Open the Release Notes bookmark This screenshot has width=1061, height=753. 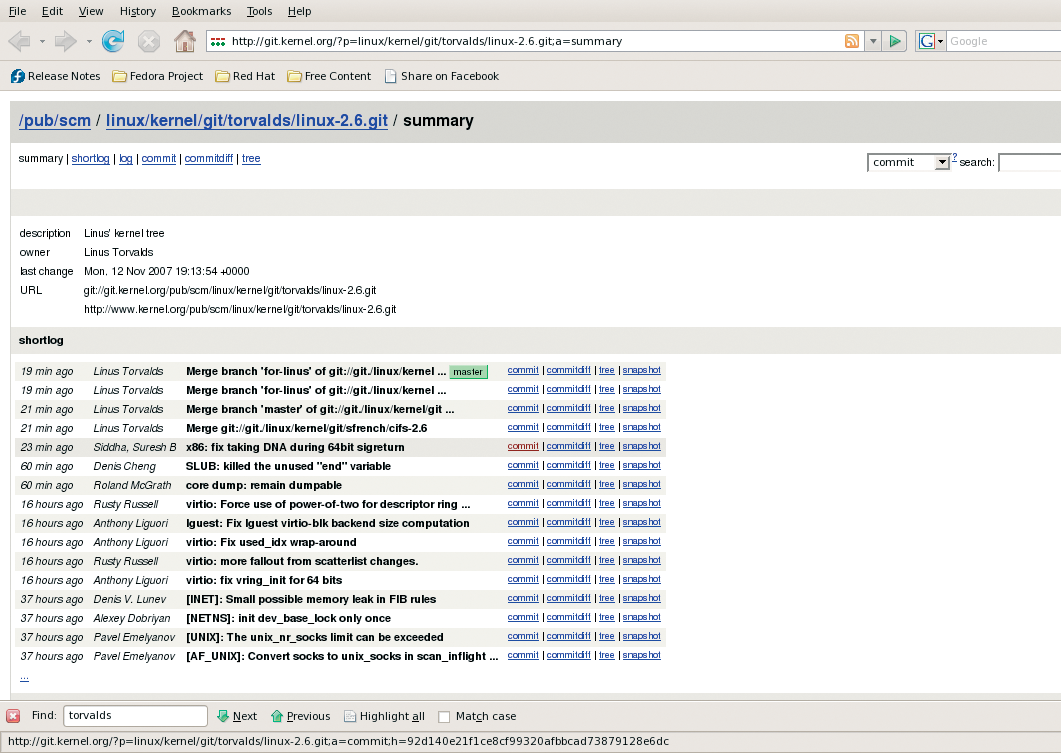click(x=55, y=76)
